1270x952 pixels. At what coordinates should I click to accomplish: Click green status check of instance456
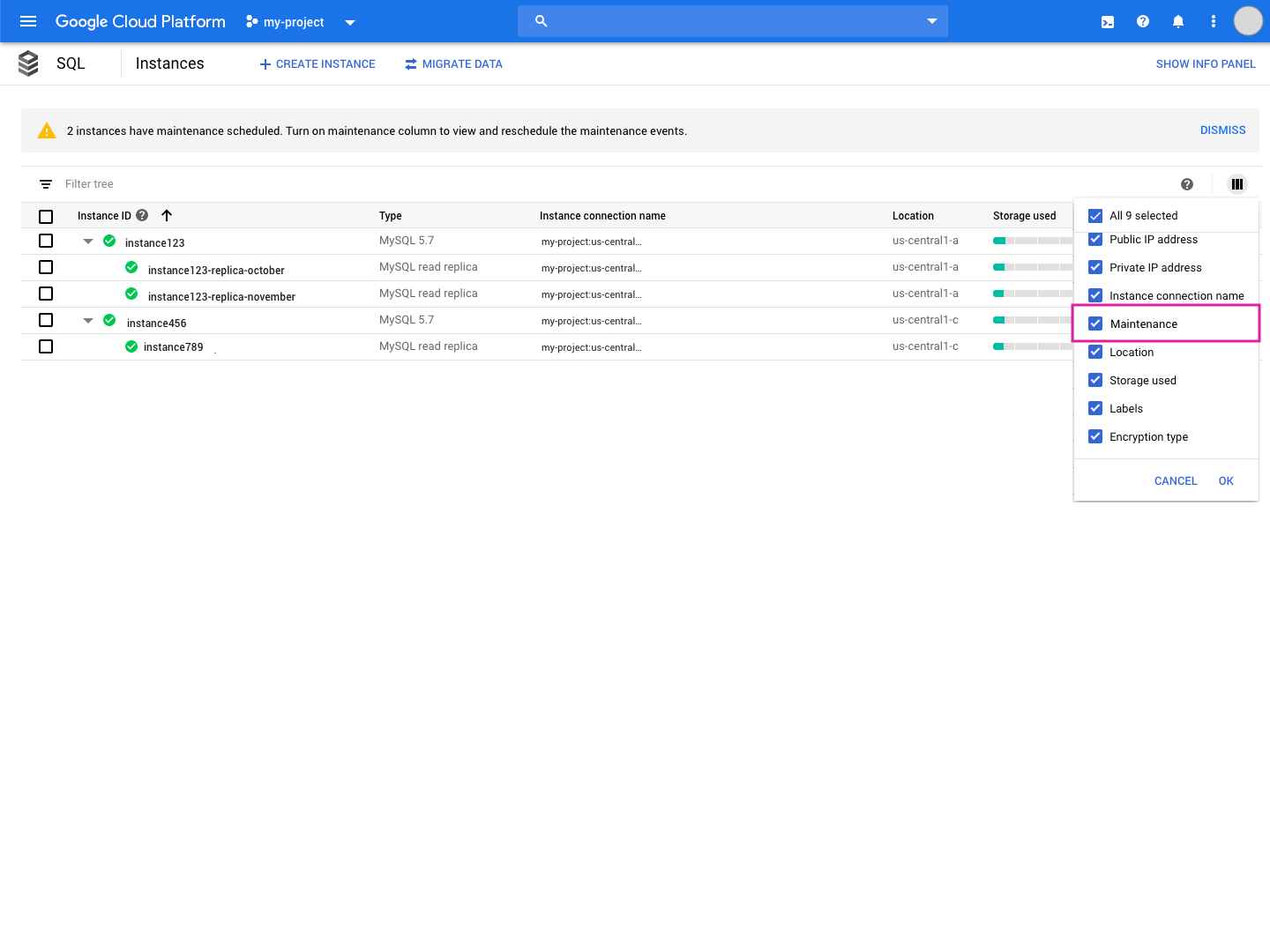(x=109, y=320)
